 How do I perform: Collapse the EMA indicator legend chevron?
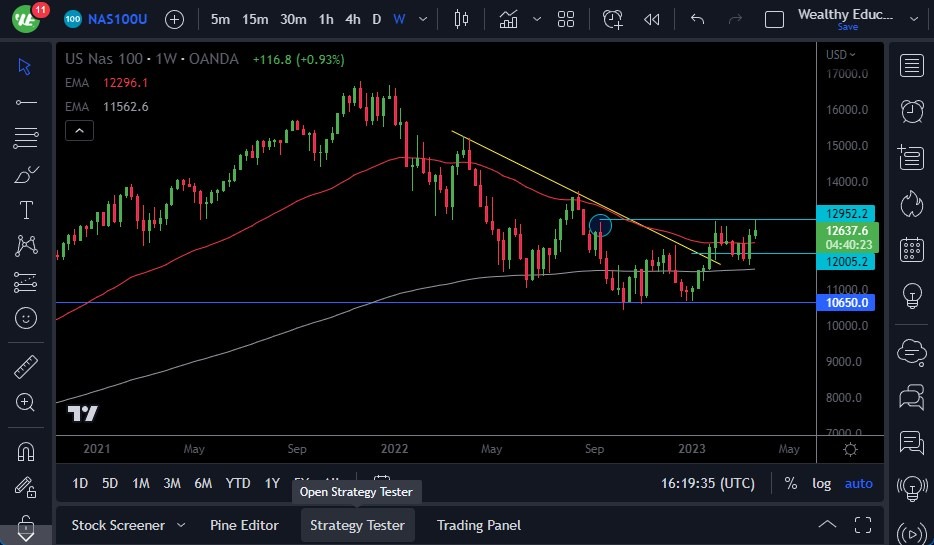(x=79, y=130)
